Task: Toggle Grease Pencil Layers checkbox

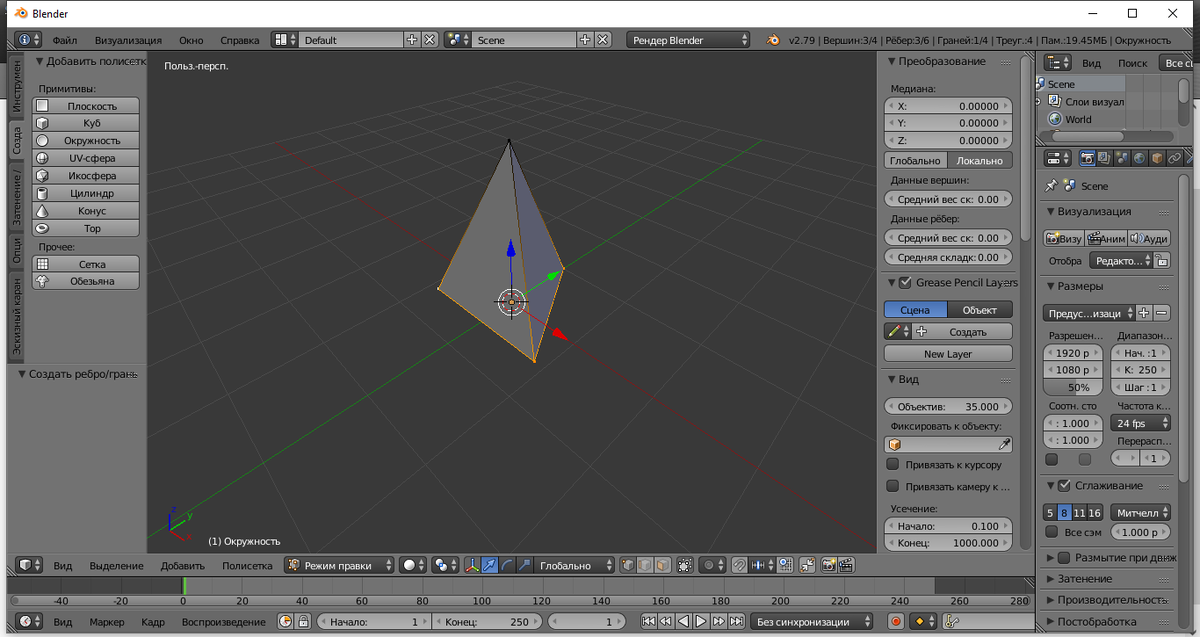Action: (905, 282)
